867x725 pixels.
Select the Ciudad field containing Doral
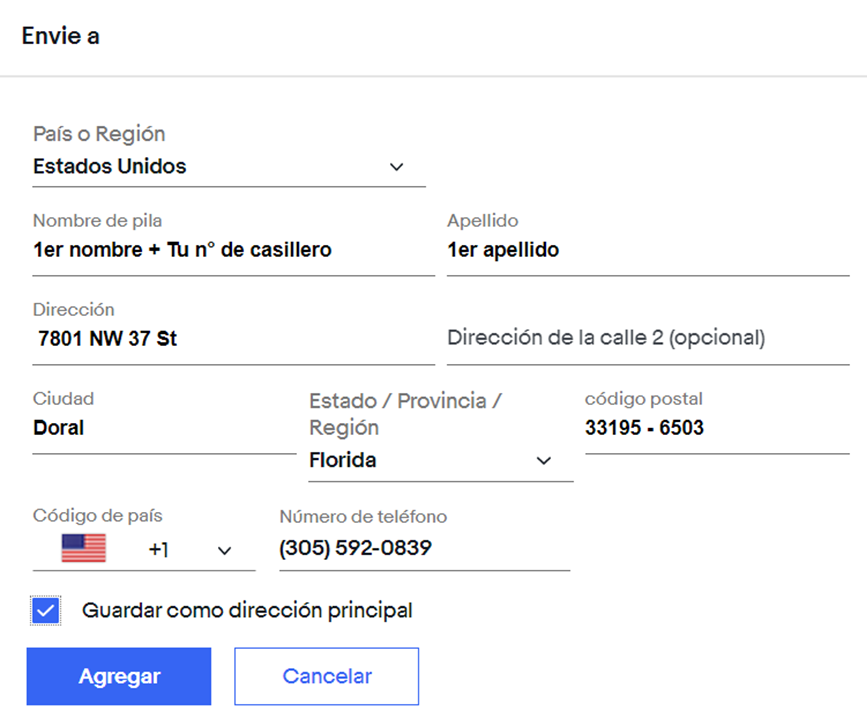click(165, 428)
